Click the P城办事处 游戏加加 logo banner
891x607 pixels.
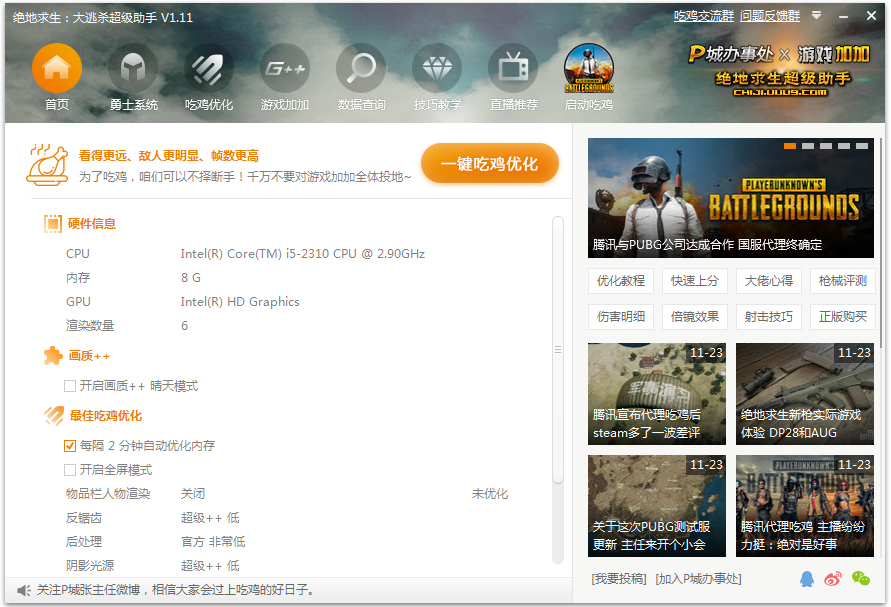pos(778,70)
